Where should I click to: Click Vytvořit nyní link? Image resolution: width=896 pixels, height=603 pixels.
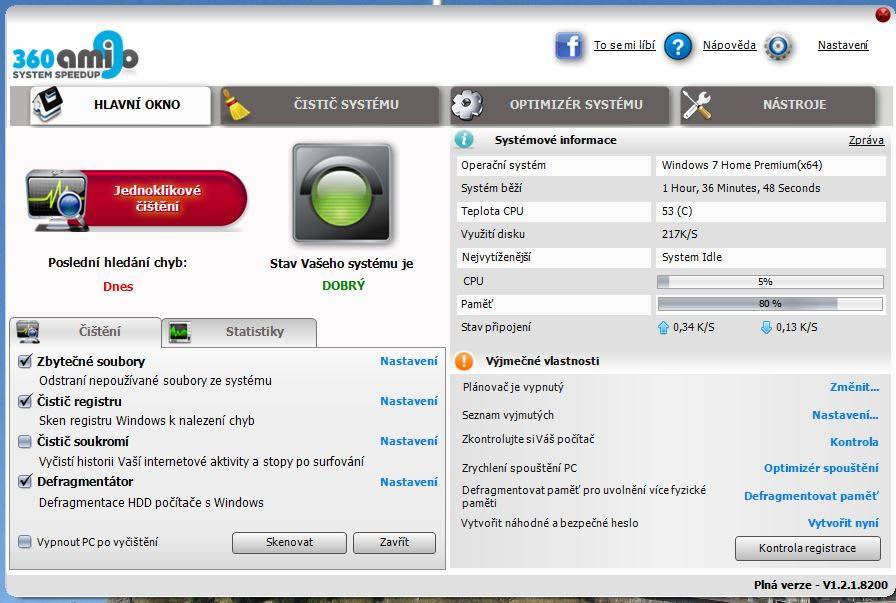click(x=843, y=523)
